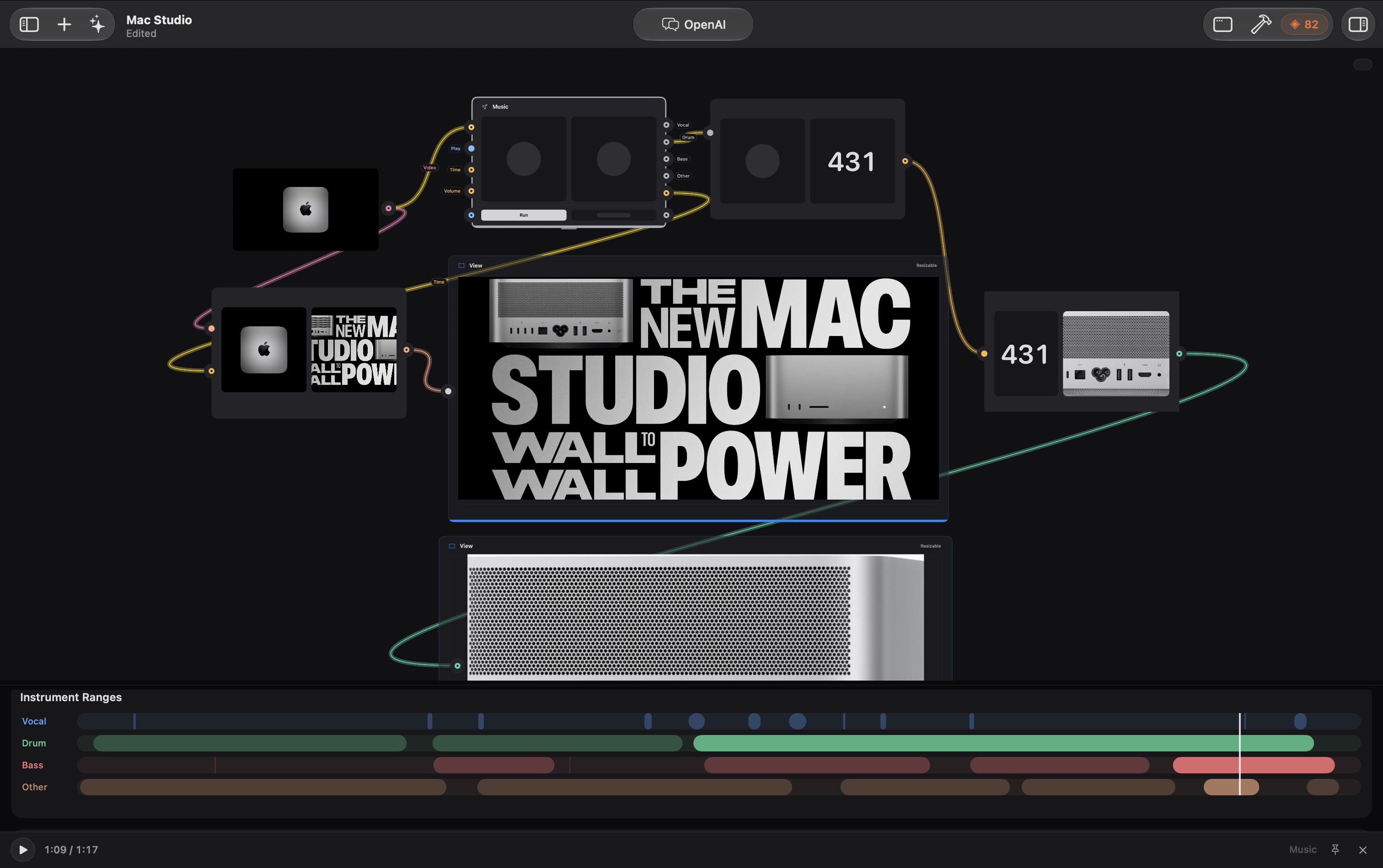Click the Resizable label on poster View node
The width and height of the screenshot is (1383, 868).
pyautogui.click(x=926, y=266)
